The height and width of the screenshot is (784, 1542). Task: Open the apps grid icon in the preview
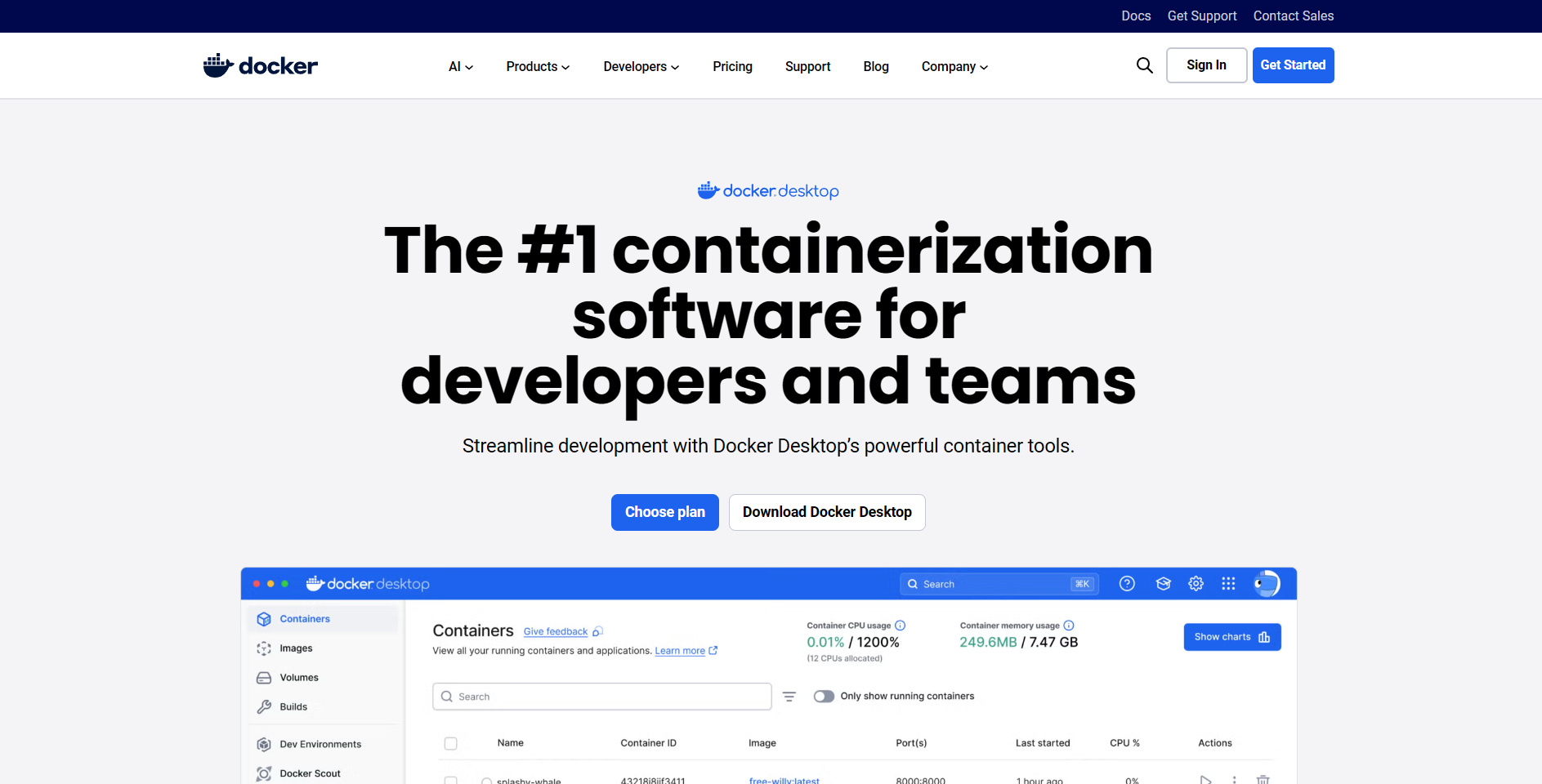coord(1228,583)
